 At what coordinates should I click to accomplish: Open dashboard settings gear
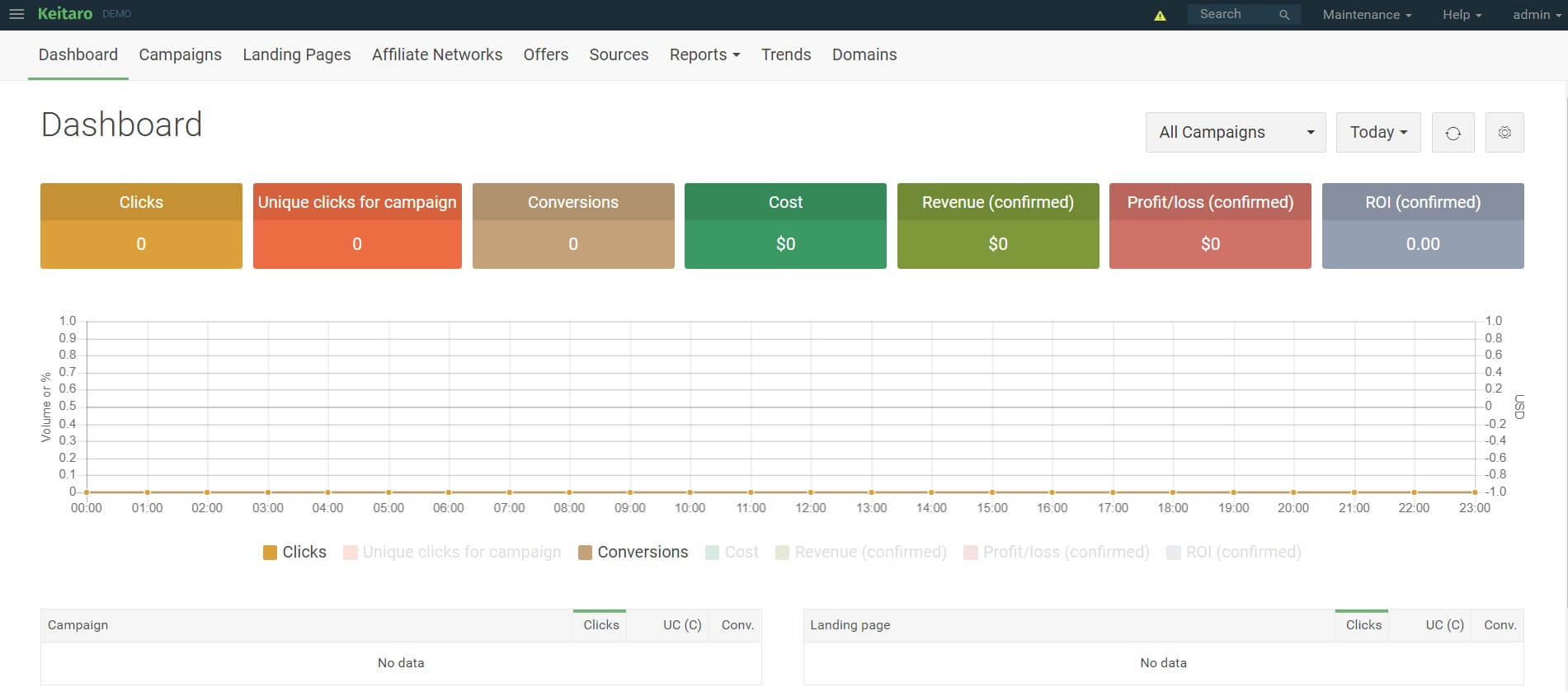pyautogui.click(x=1504, y=133)
